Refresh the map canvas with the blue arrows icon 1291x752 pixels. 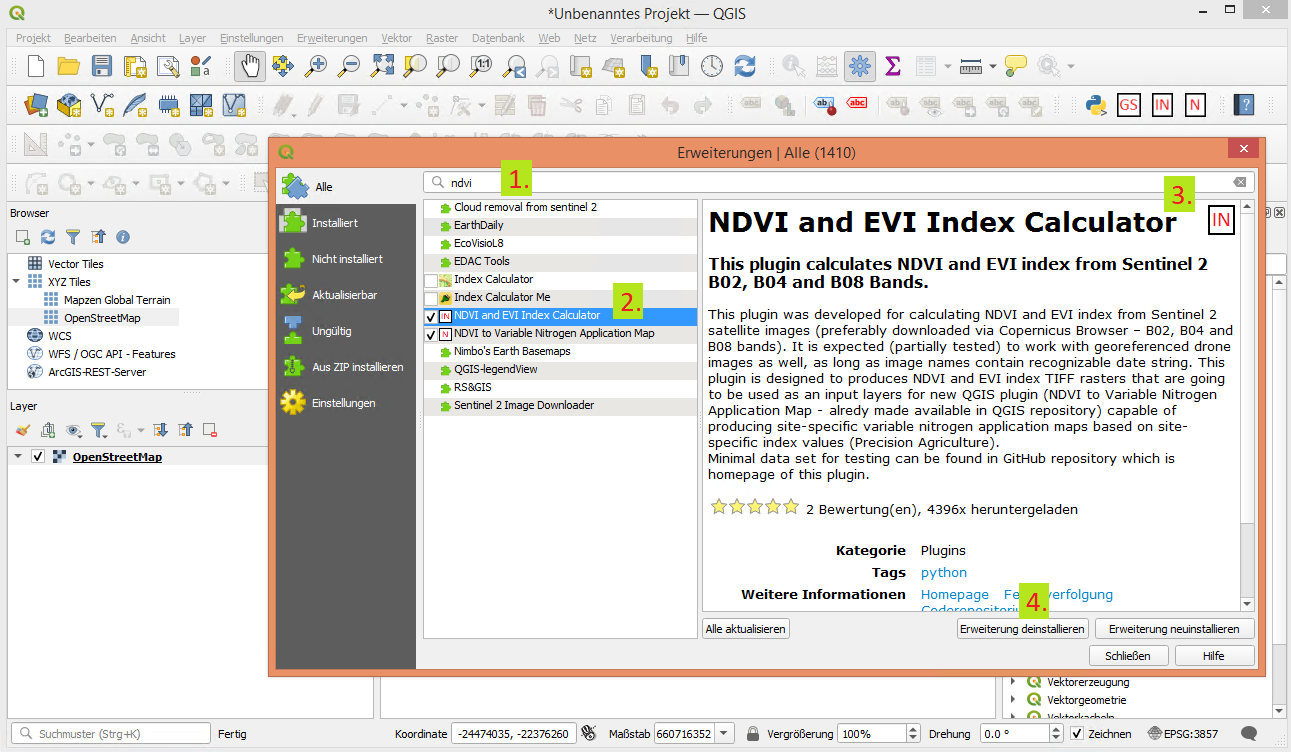pos(745,67)
